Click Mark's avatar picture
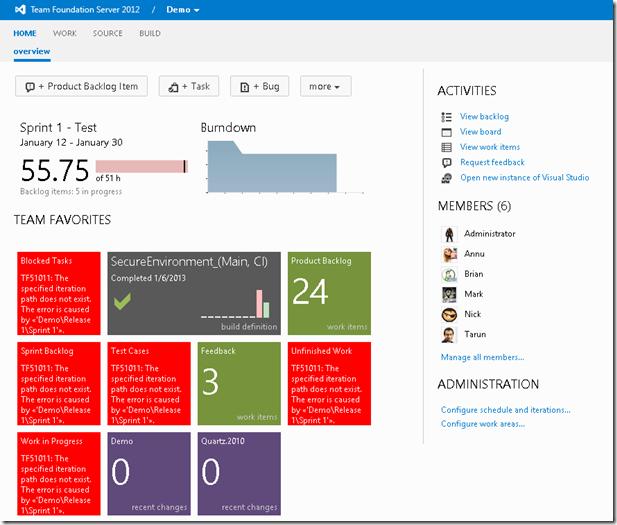Screen dimensions: 617x525 [x=449, y=294]
